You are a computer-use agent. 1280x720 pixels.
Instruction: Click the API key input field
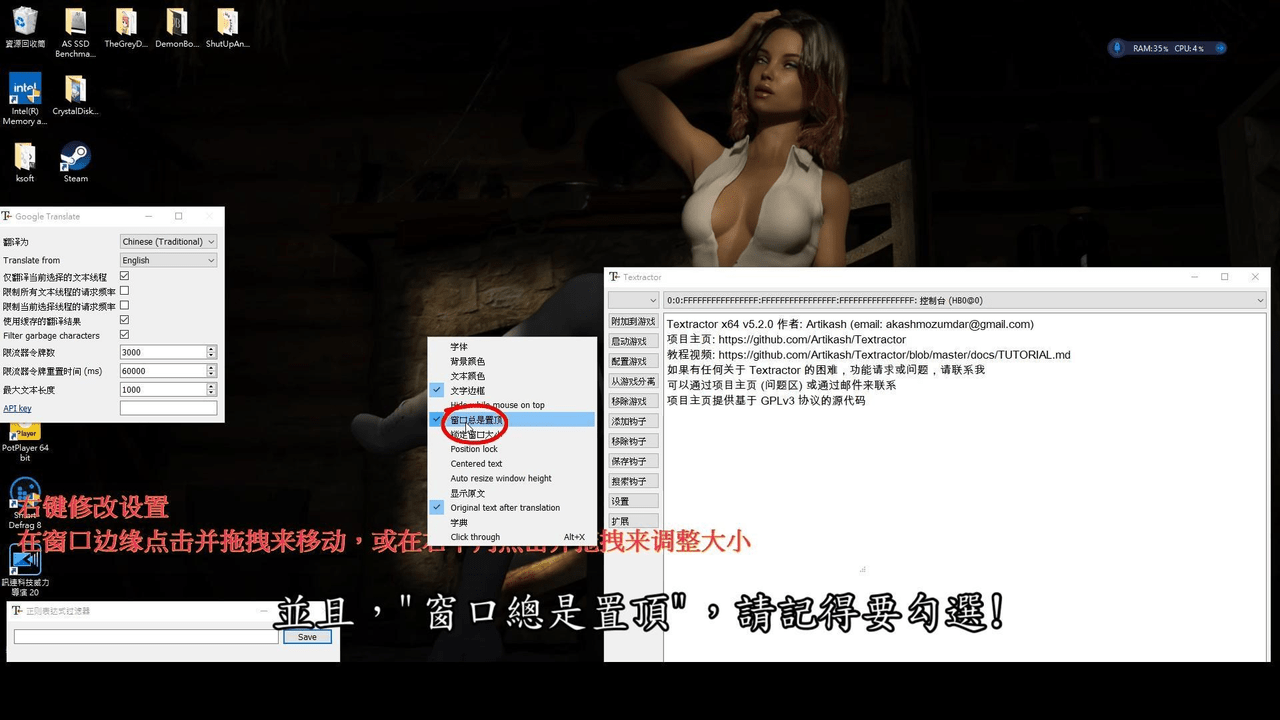(168, 408)
